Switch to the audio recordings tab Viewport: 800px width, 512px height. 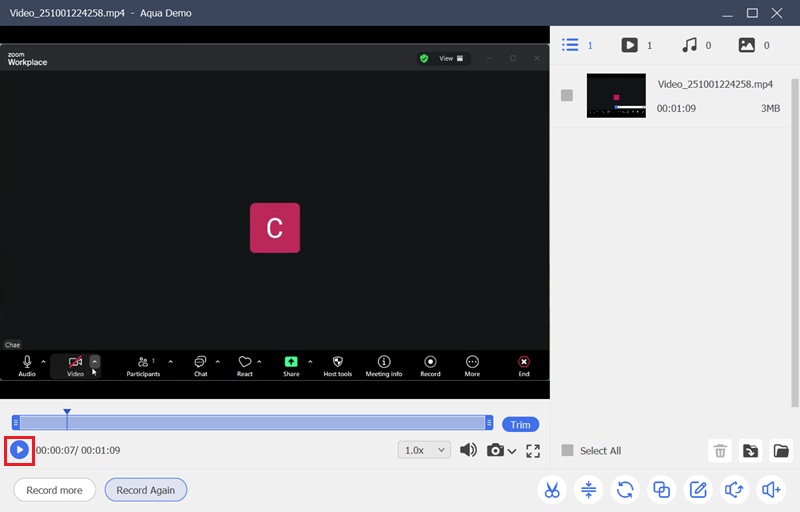click(689, 45)
